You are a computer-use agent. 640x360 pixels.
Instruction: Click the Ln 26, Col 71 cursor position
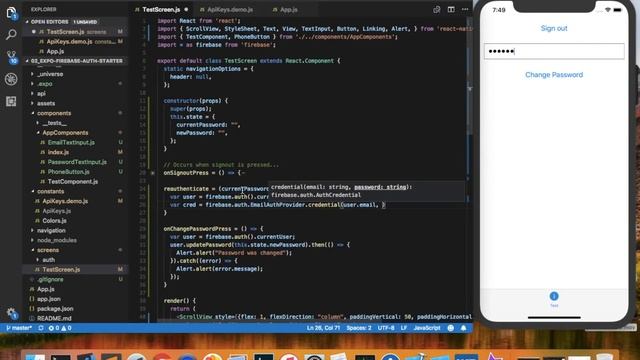323,328
